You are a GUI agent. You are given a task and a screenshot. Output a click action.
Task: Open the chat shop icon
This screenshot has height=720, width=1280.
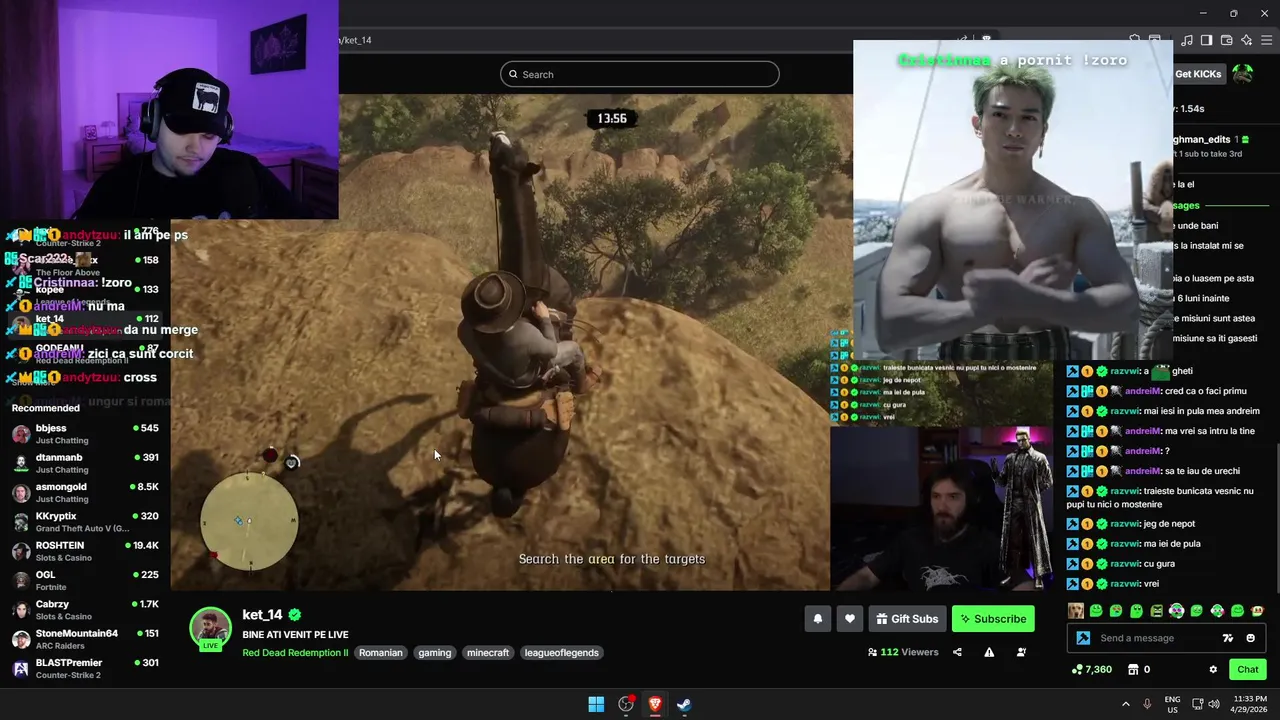tap(1133, 669)
